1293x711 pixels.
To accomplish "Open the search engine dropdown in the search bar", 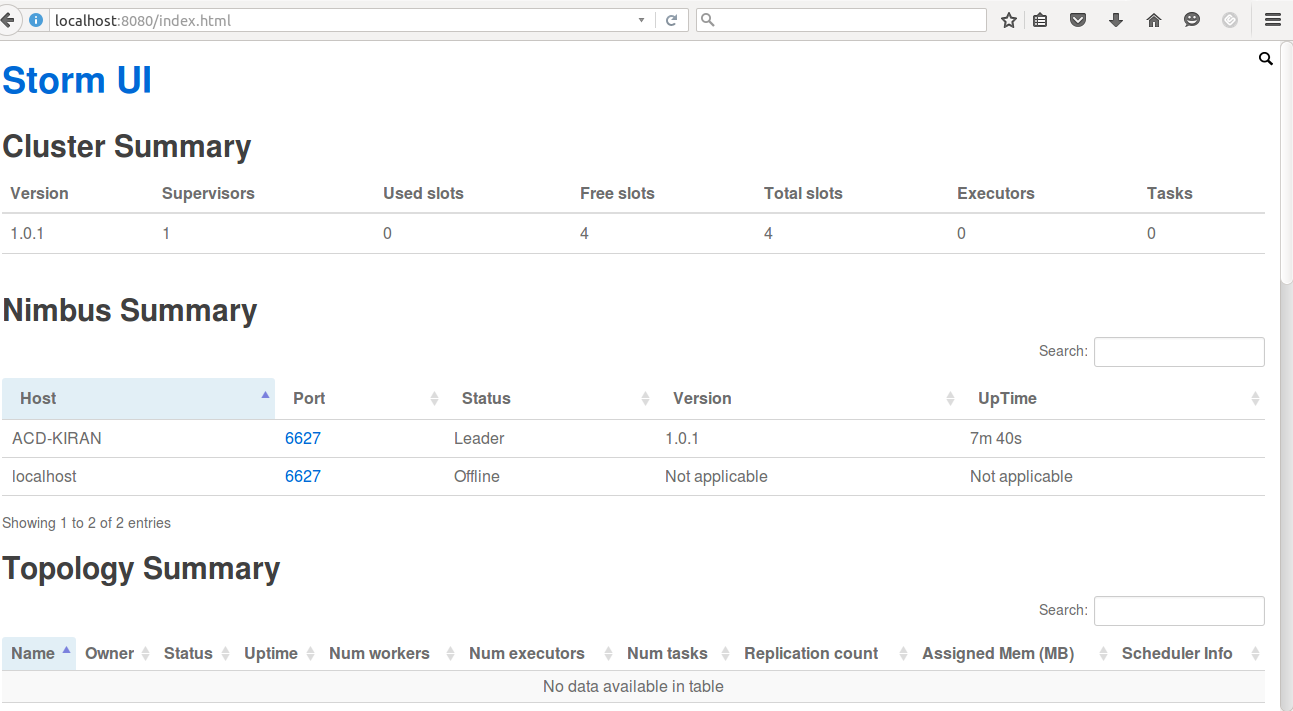I will tap(706, 19).
